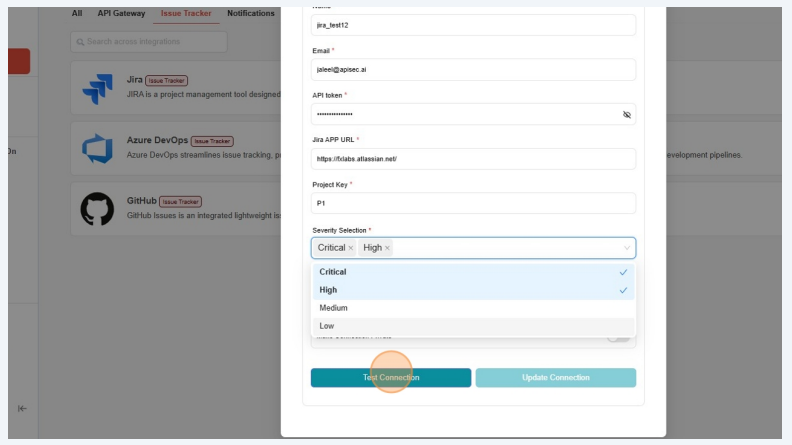Select Low from severity dropdown
The height and width of the screenshot is (445, 792).
tap(473, 326)
